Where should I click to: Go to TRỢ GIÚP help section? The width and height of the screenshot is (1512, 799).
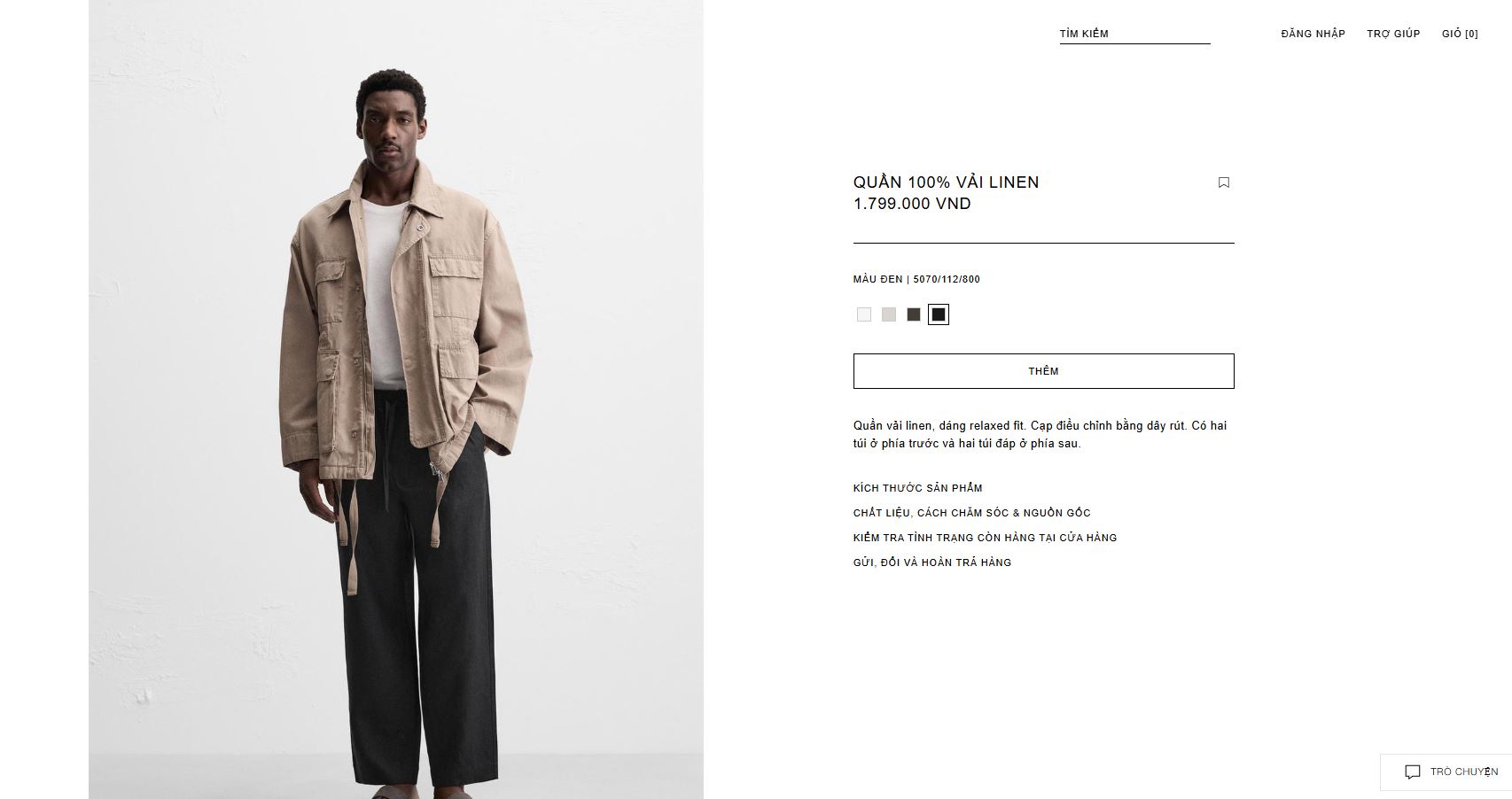tap(1393, 34)
